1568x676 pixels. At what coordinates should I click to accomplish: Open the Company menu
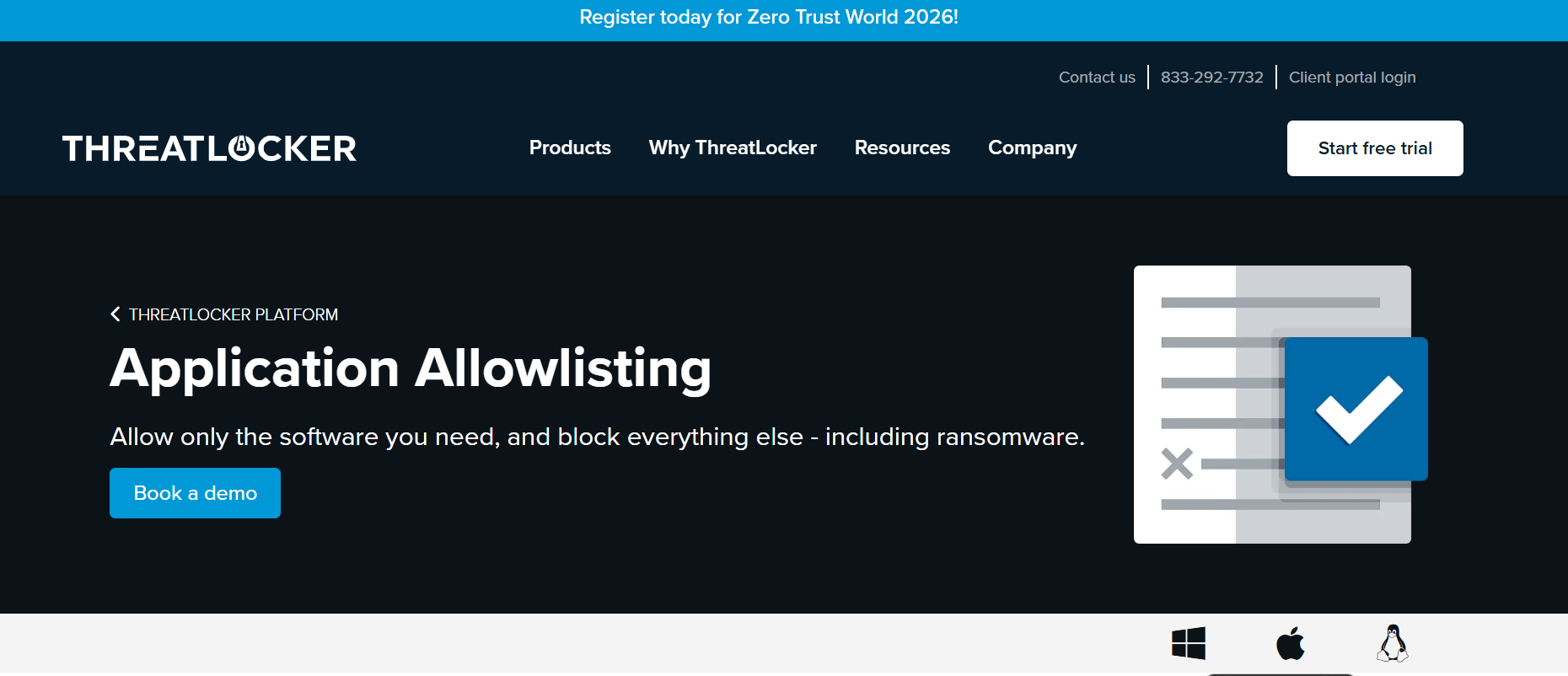coord(1032,148)
